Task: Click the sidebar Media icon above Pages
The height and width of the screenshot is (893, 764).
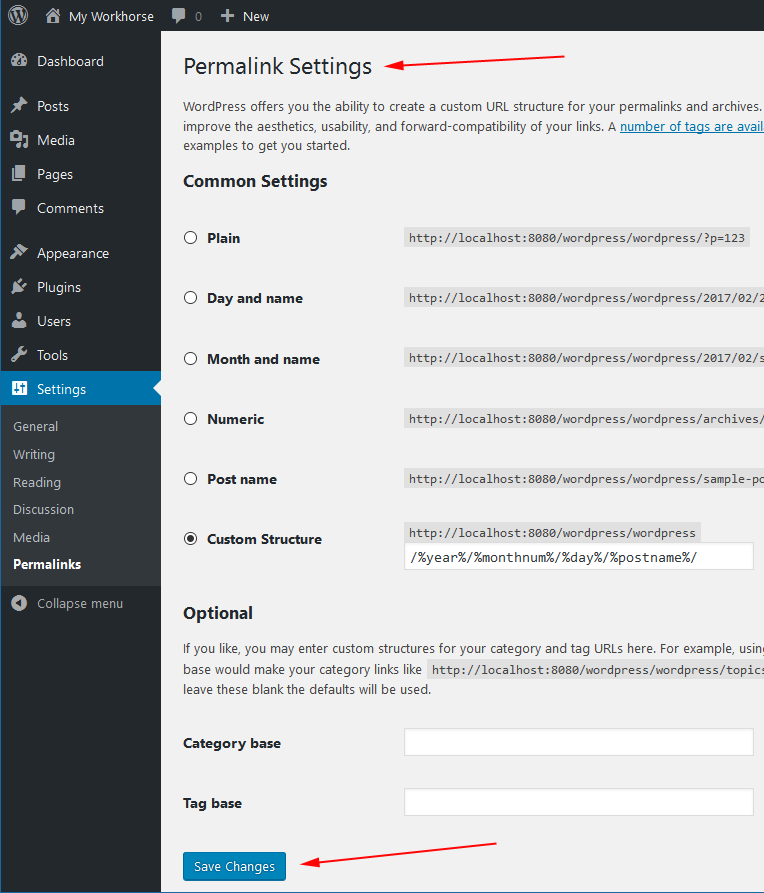Action: [x=19, y=140]
